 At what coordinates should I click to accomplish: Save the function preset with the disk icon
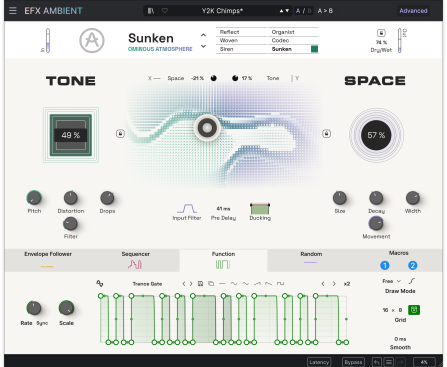pos(200,284)
